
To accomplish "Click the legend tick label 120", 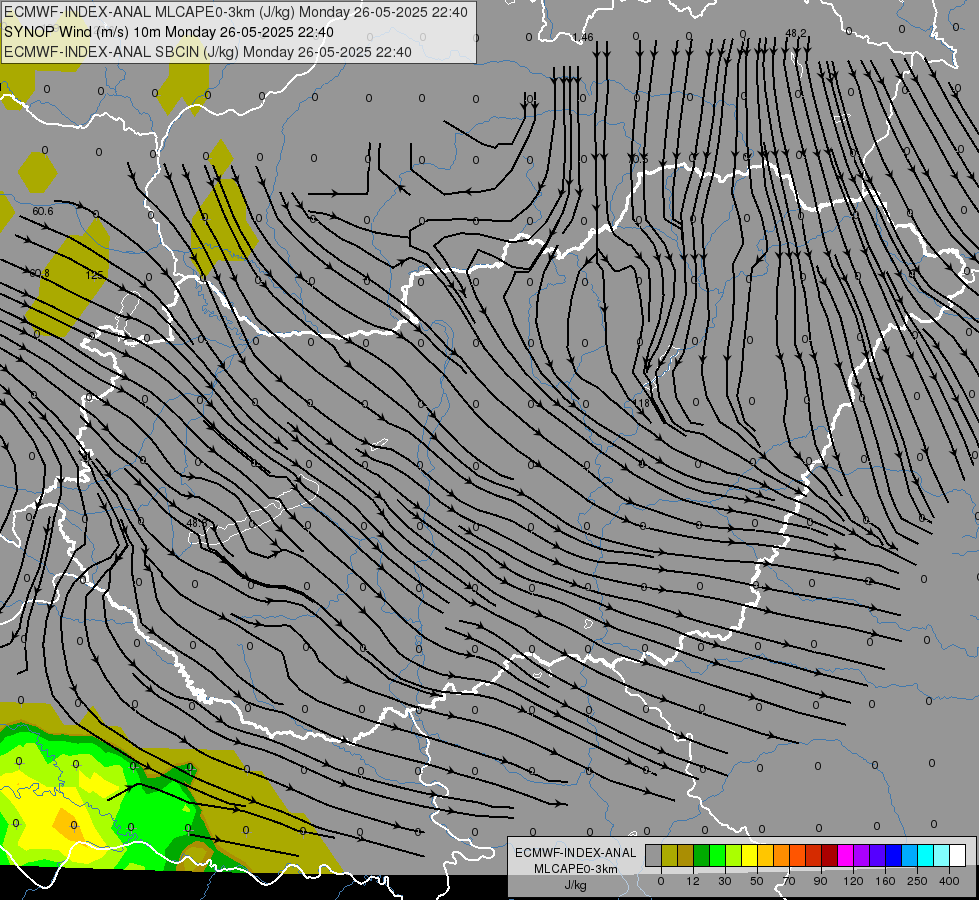I will [x=853, y=881].
